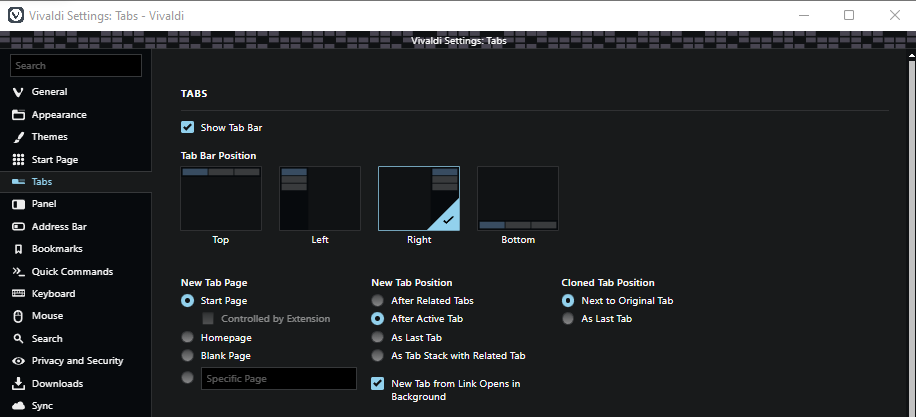Click the Keyboard settings icon

[x=19, y=293]
